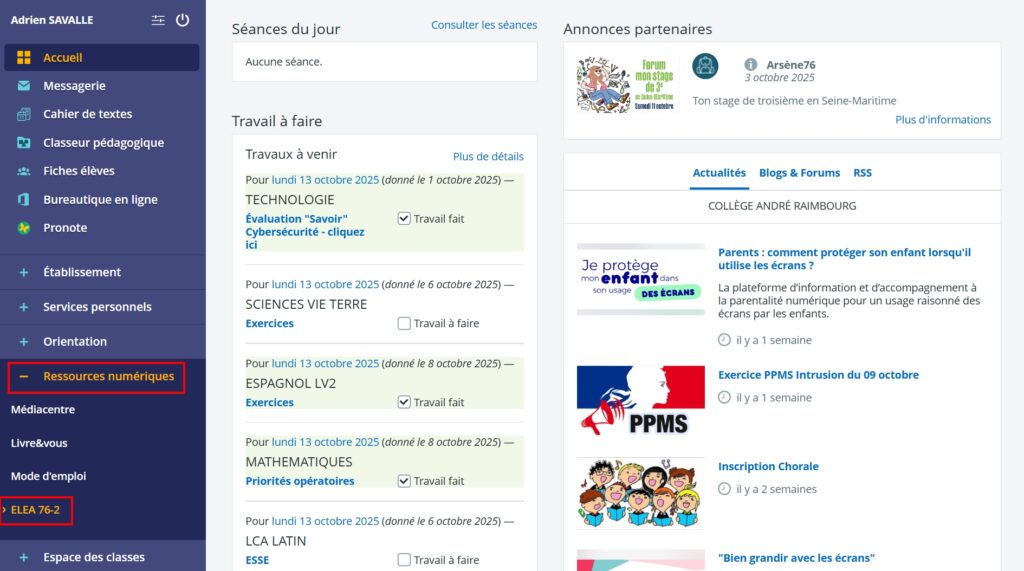Open the PPMS news thumbnail image
The width and height of the screenshot is (1024, 571).
[x=640, y=400]
